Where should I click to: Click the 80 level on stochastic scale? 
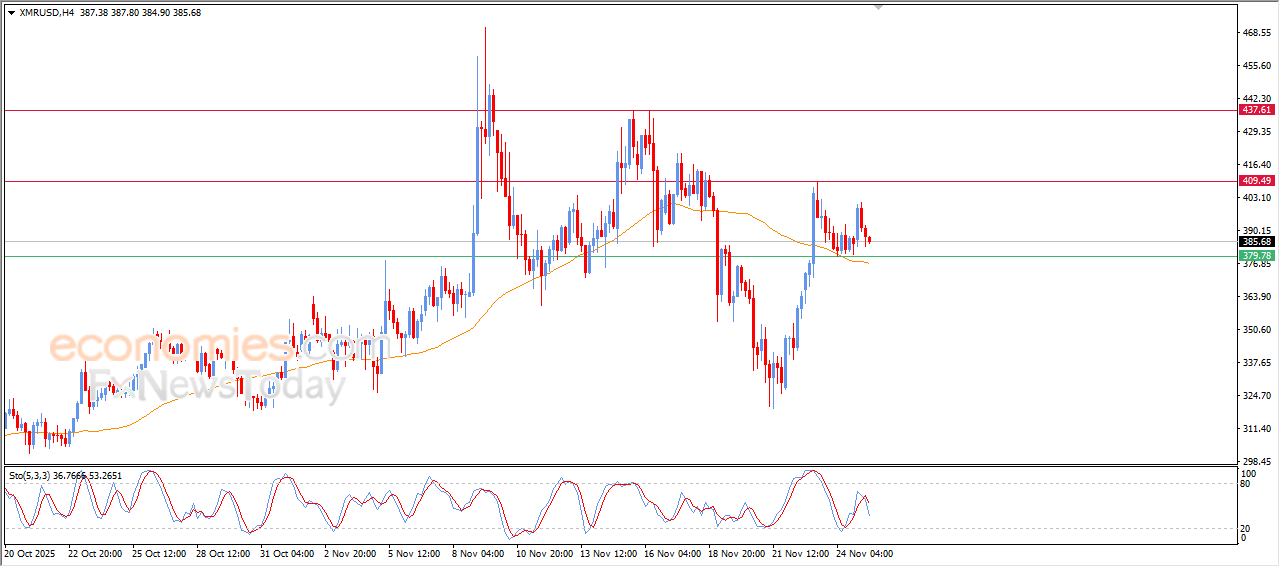coord(1246,484)
